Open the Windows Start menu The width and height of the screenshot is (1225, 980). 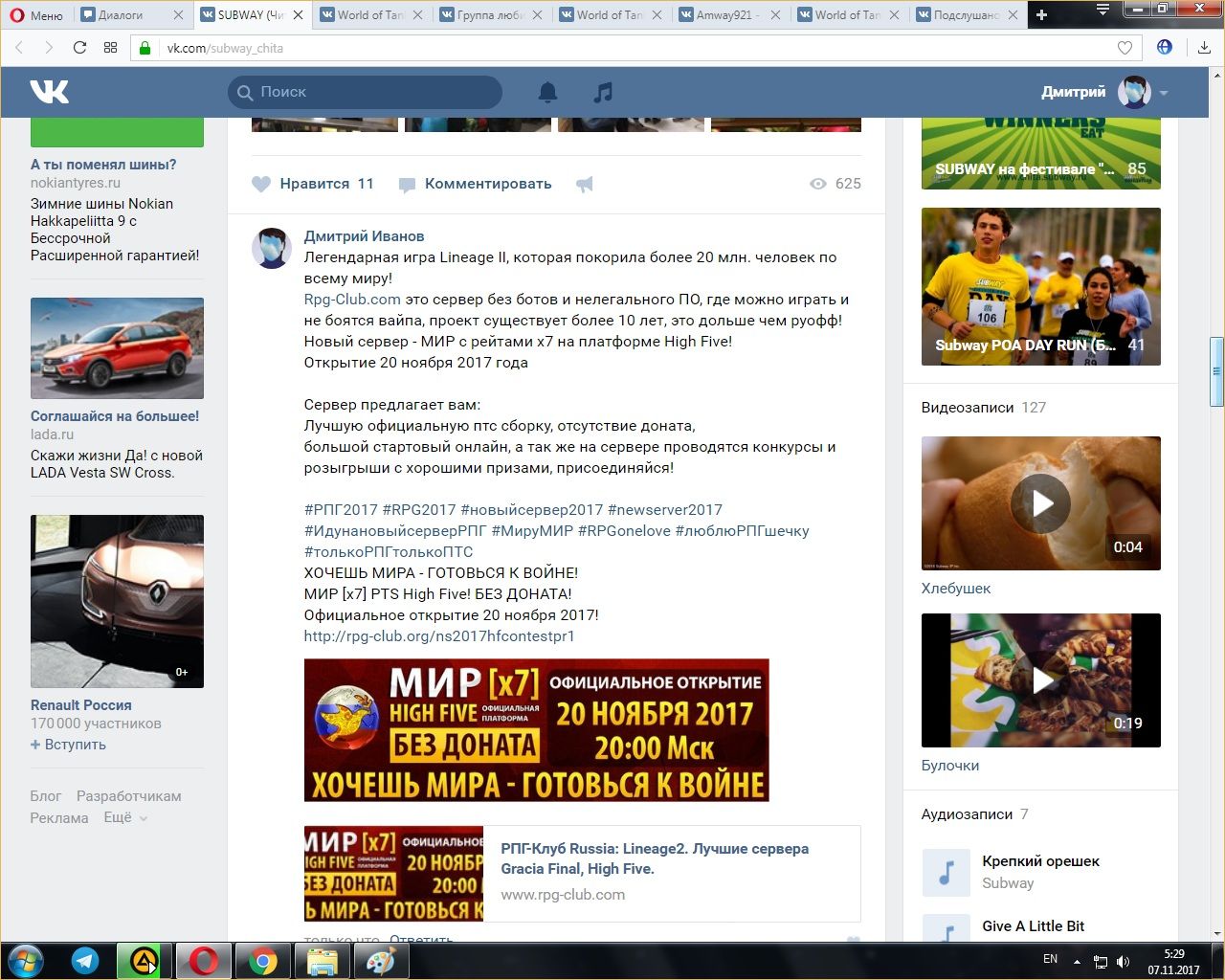(25, 960)
